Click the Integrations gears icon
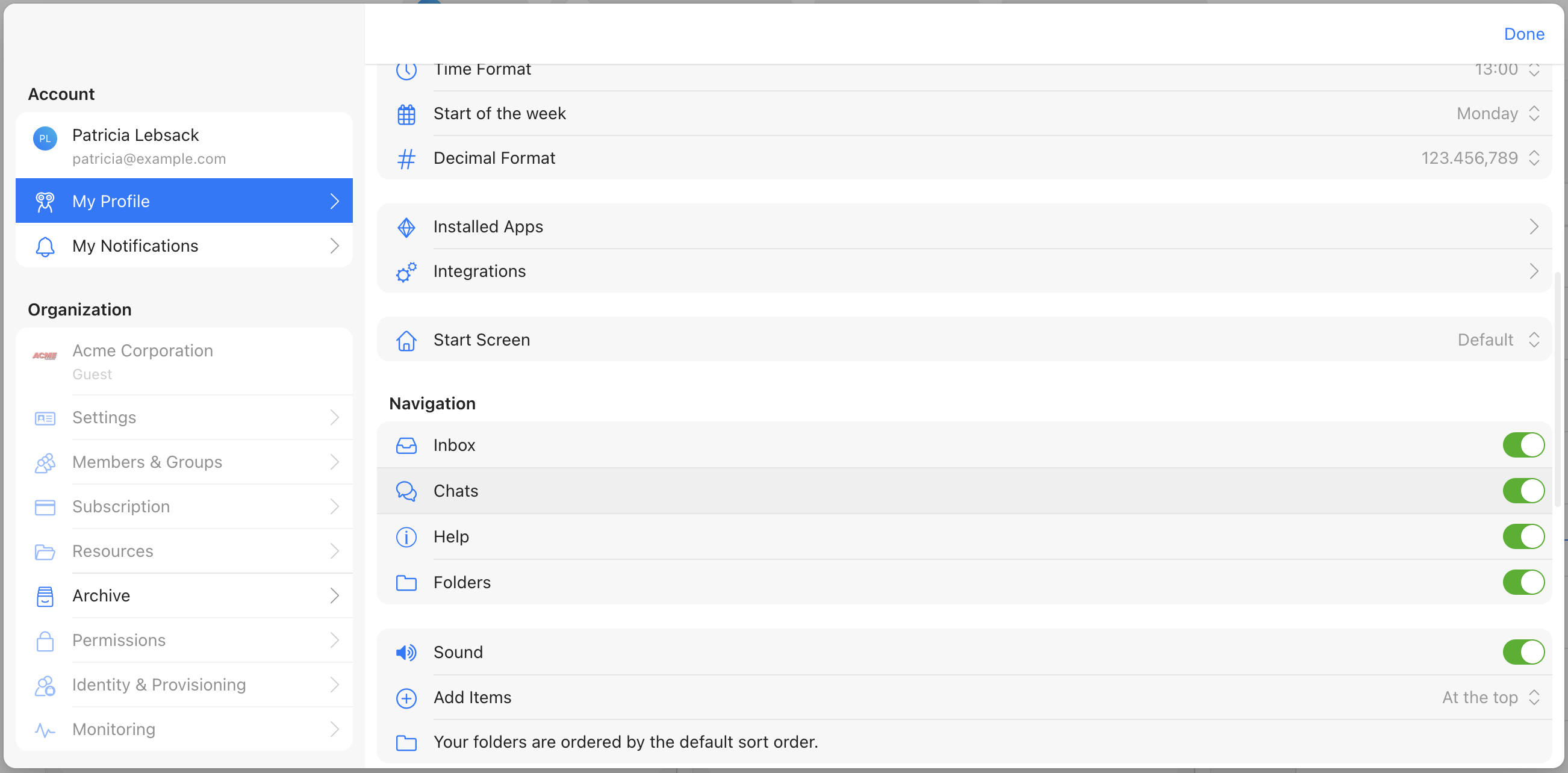1568x773 pixels. point(406,272)
